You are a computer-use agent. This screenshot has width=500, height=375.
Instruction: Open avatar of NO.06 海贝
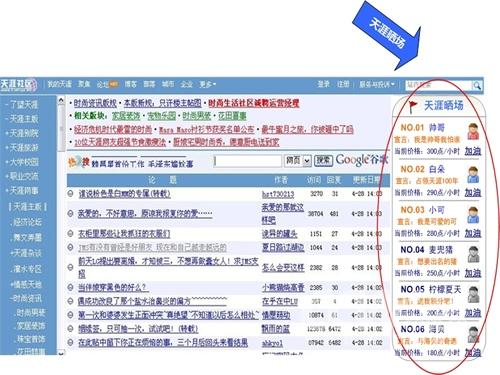473,334
